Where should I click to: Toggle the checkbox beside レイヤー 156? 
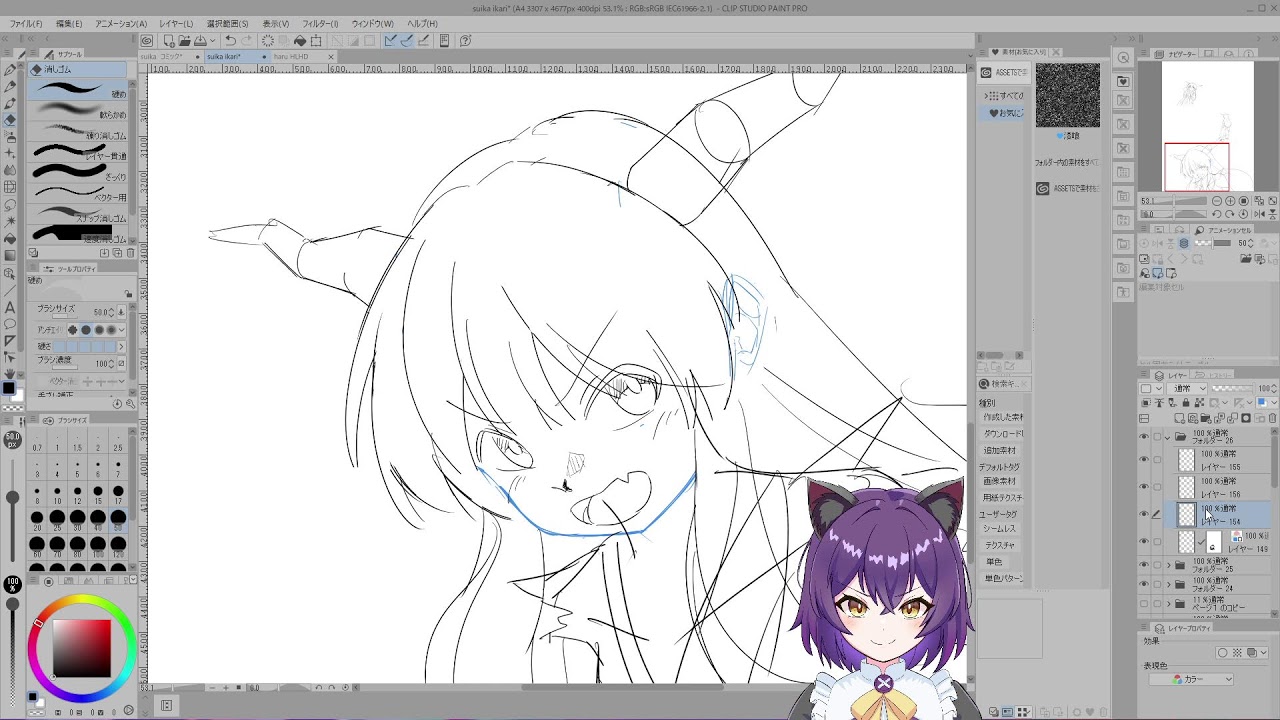[x=1158, y=487]
